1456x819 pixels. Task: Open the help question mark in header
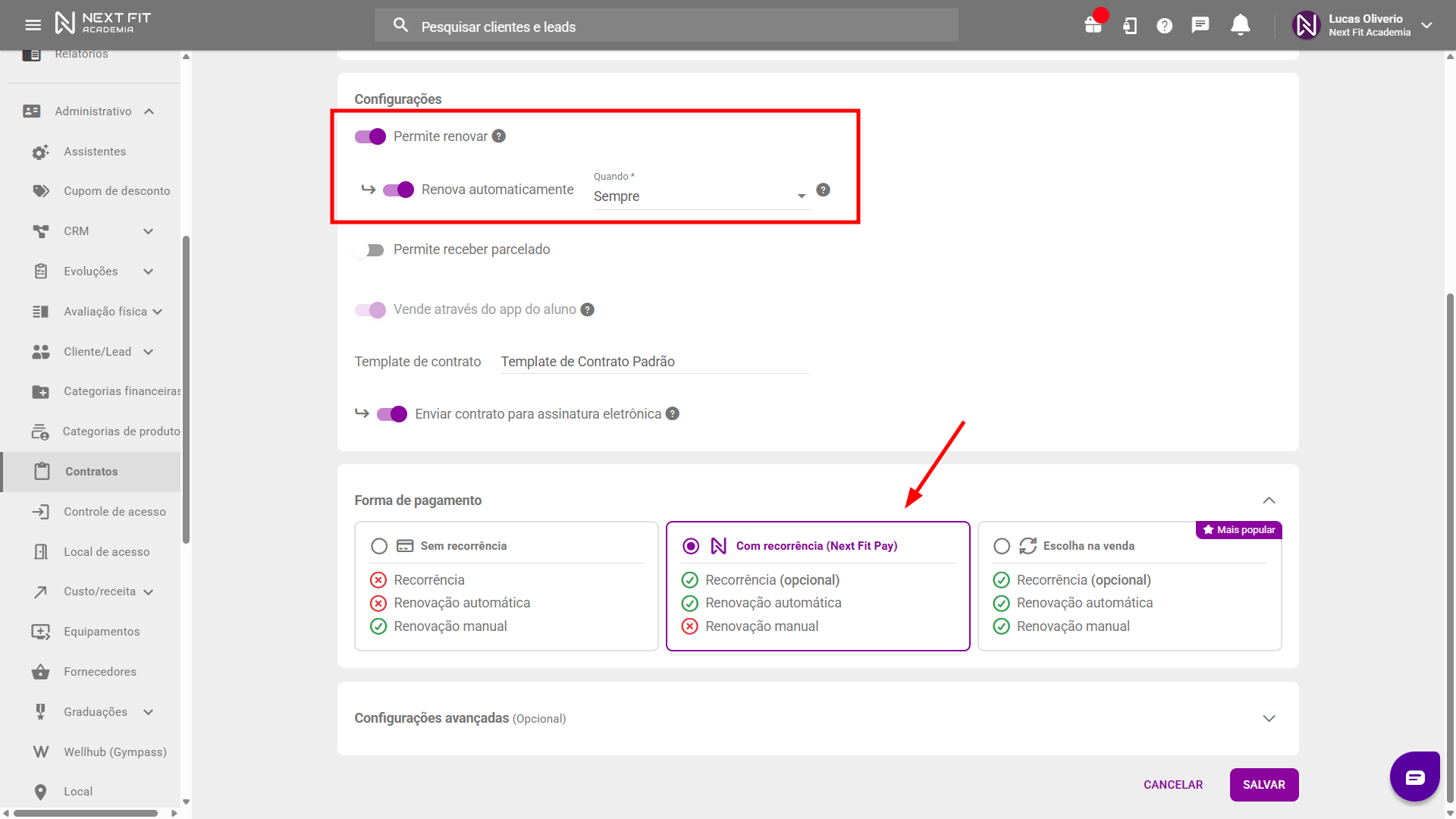(1164, 26)
